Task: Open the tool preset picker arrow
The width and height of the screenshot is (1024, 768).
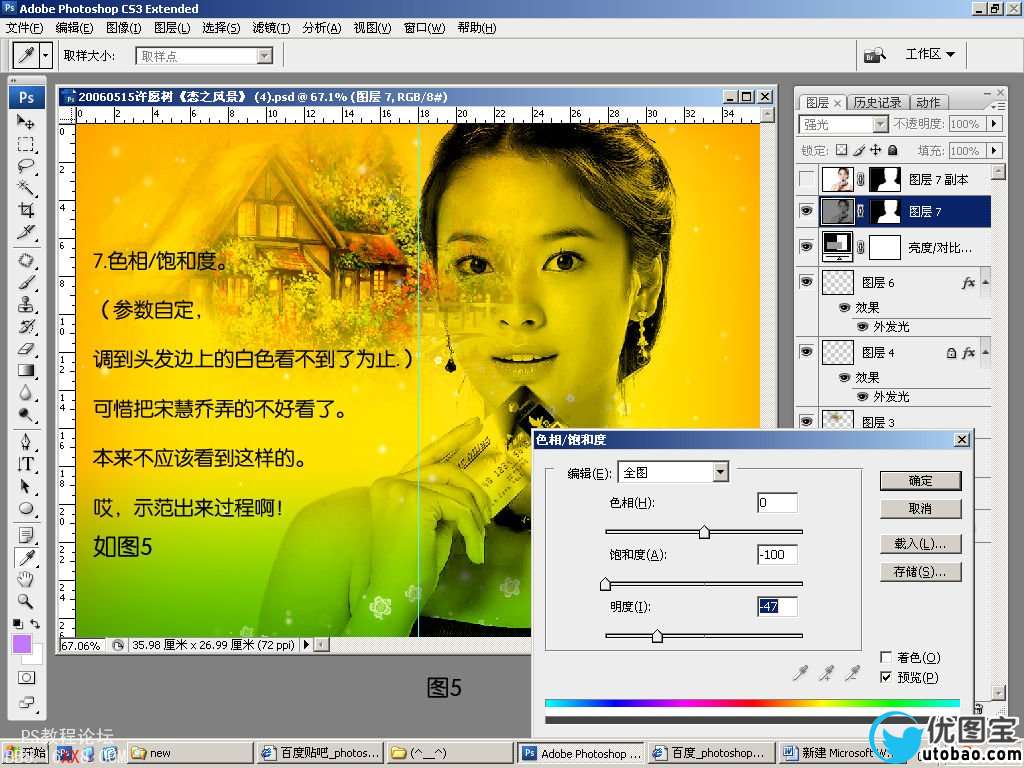Action: coord(45,56)
